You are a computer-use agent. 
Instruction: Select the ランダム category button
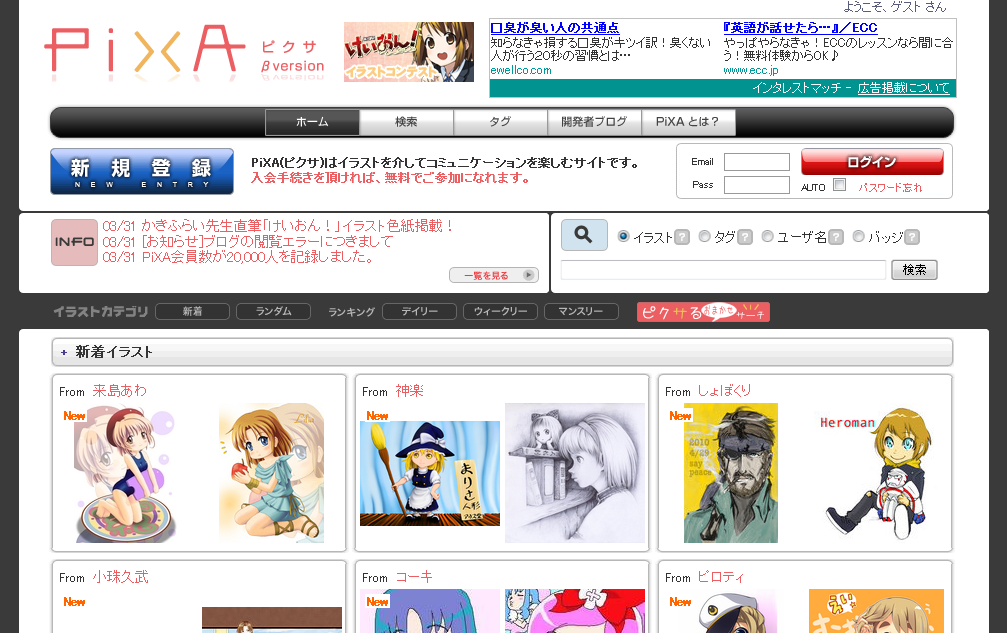(274, 311)
